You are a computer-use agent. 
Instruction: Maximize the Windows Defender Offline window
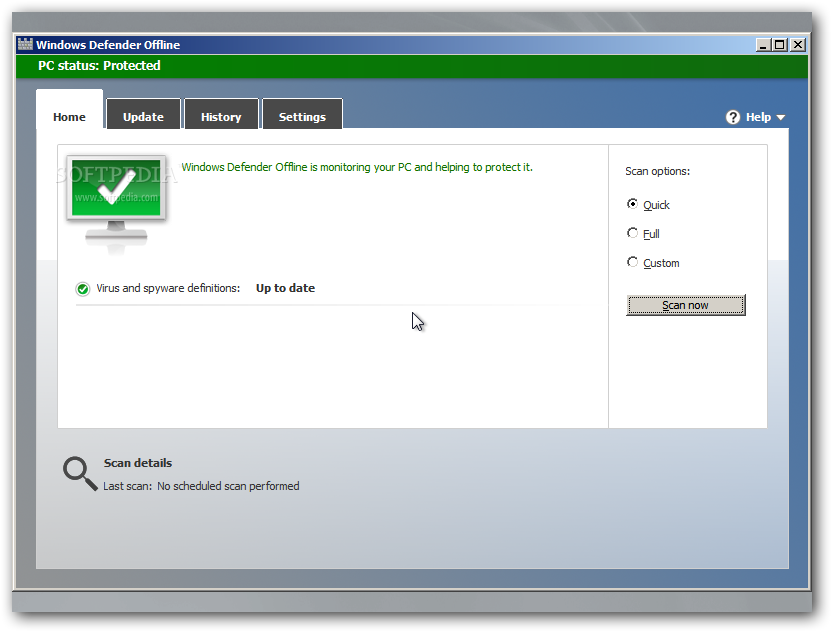pos(780,45)
